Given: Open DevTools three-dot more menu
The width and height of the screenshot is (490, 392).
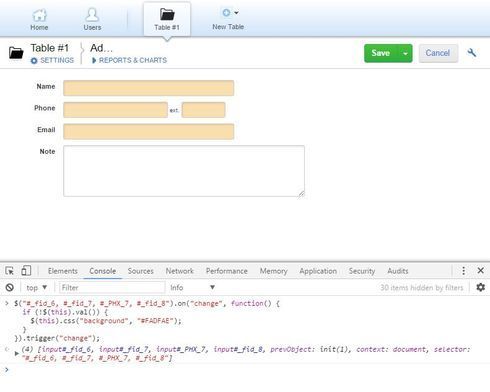Looking at the screenshot, I should click(463, 271).
